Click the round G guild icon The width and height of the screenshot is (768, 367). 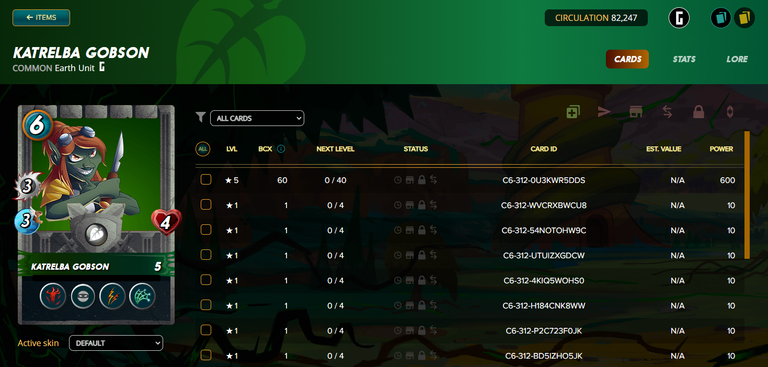[x=679, y=19]
